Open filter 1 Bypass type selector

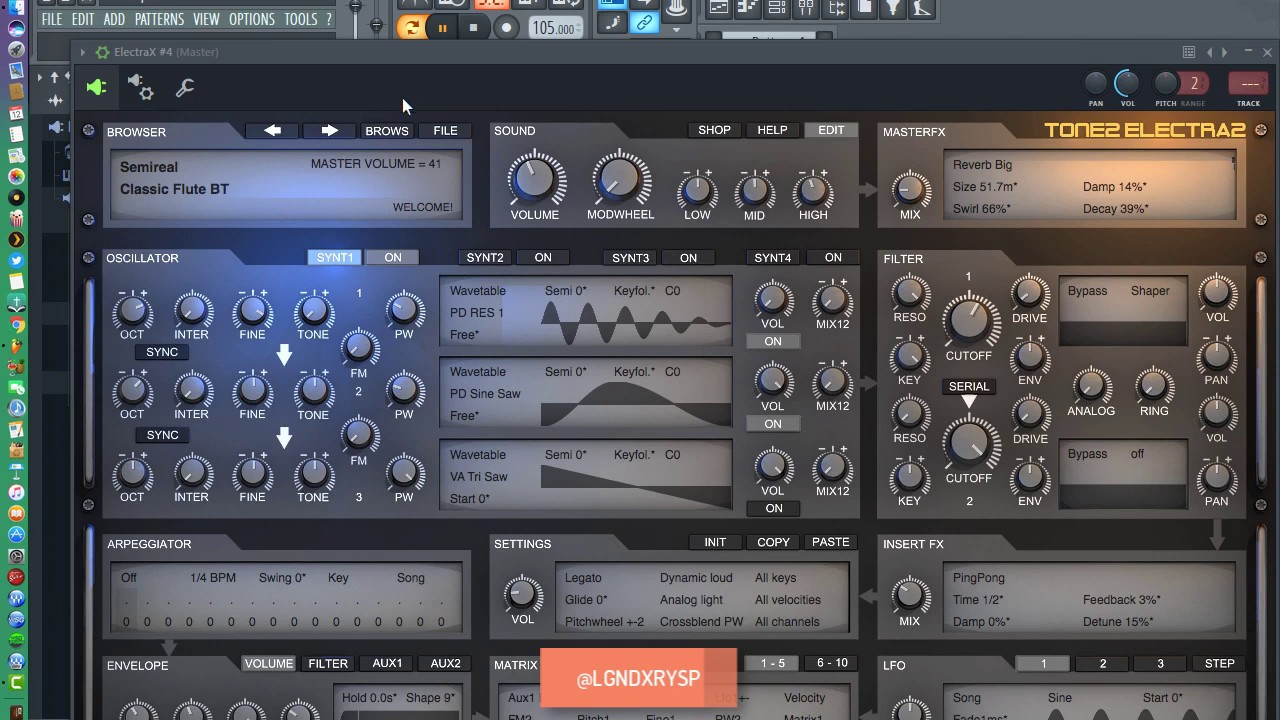[x=1087, y=291]
